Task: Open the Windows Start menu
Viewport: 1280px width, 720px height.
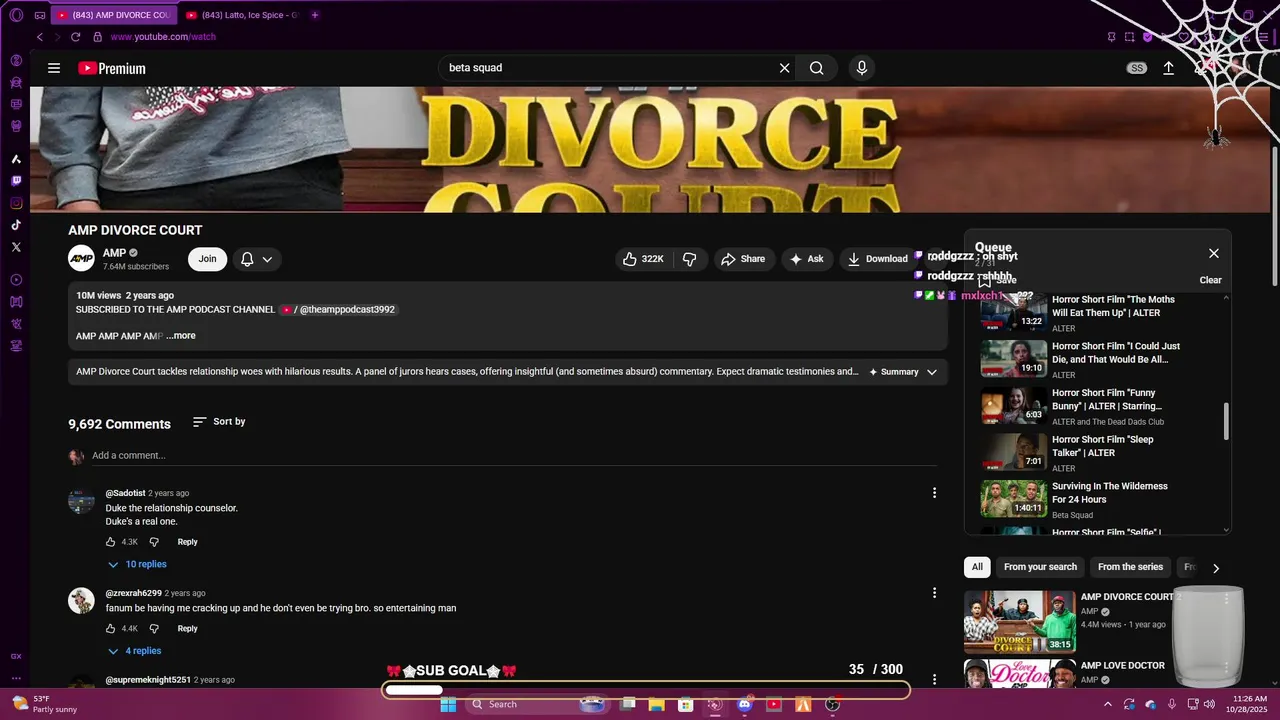Action: click(448, 704)
